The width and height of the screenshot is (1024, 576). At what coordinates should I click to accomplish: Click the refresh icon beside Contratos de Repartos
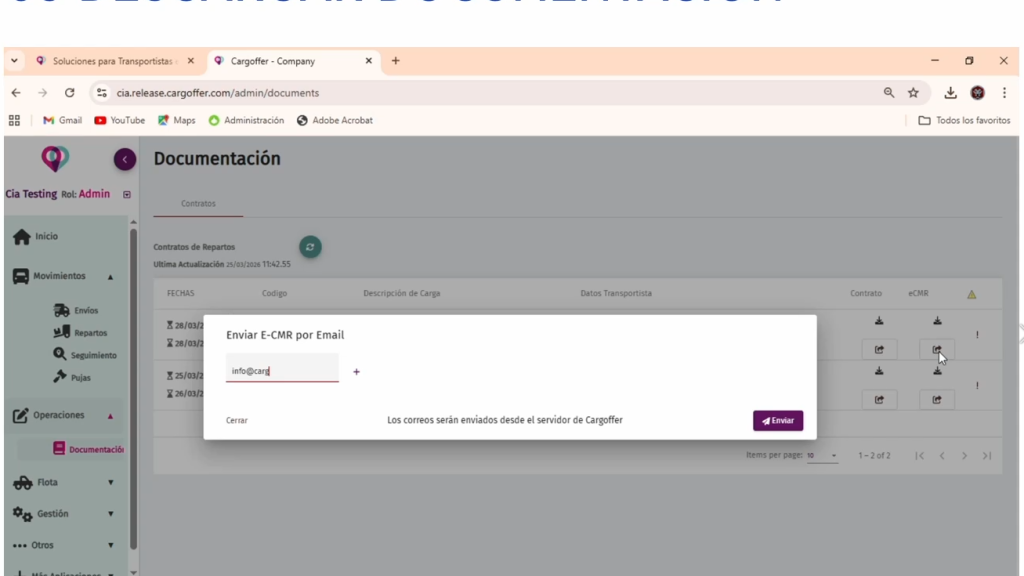coord(311,247)
